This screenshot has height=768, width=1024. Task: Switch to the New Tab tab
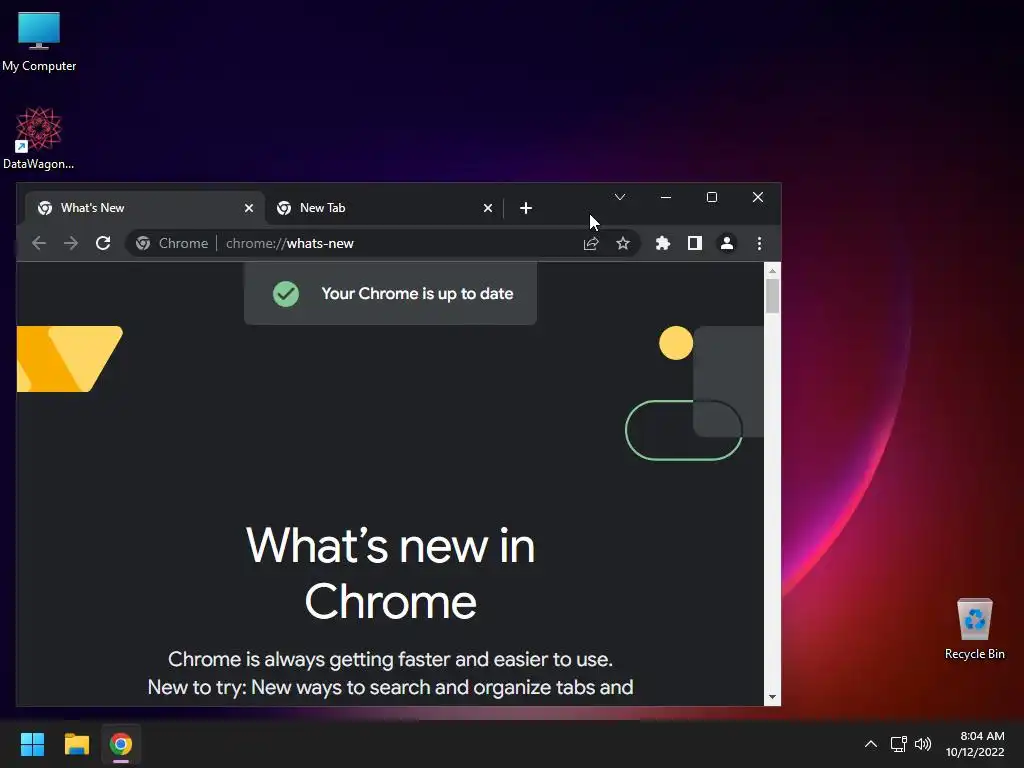pyautogui.click(x=384, y=208)
